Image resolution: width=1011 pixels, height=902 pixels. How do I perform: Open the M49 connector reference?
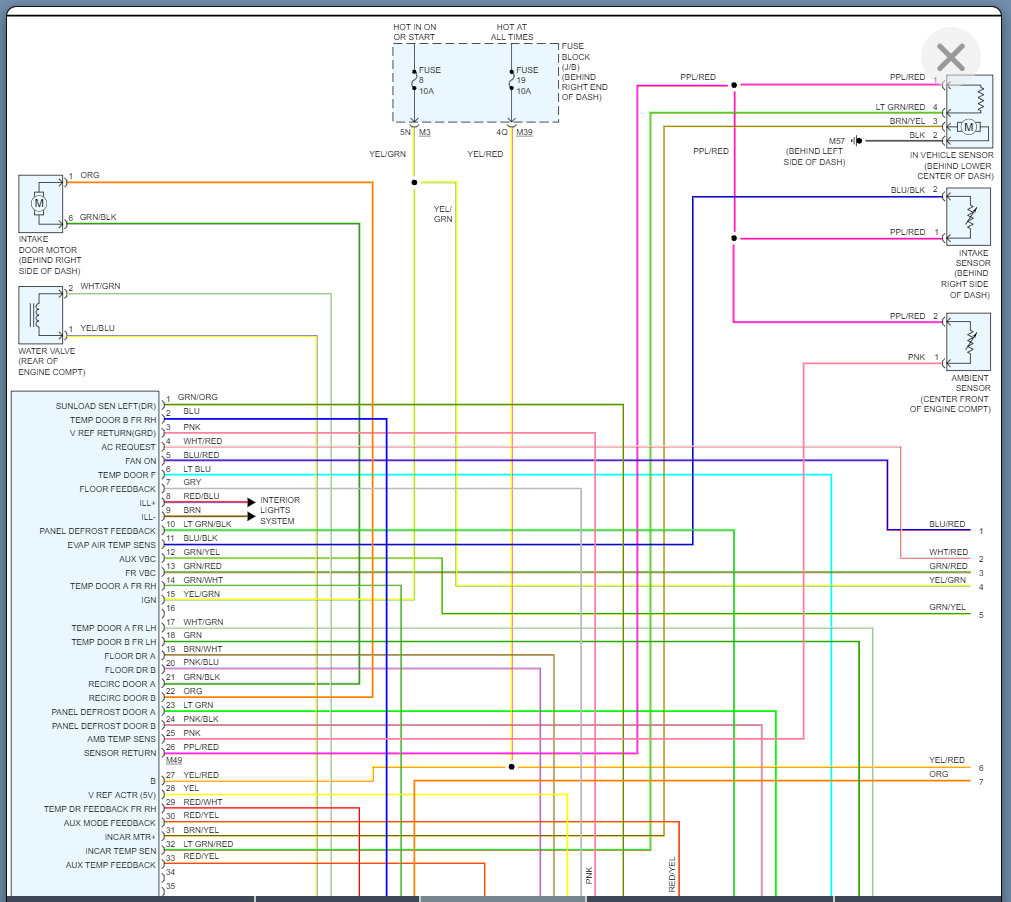(174, 760)
